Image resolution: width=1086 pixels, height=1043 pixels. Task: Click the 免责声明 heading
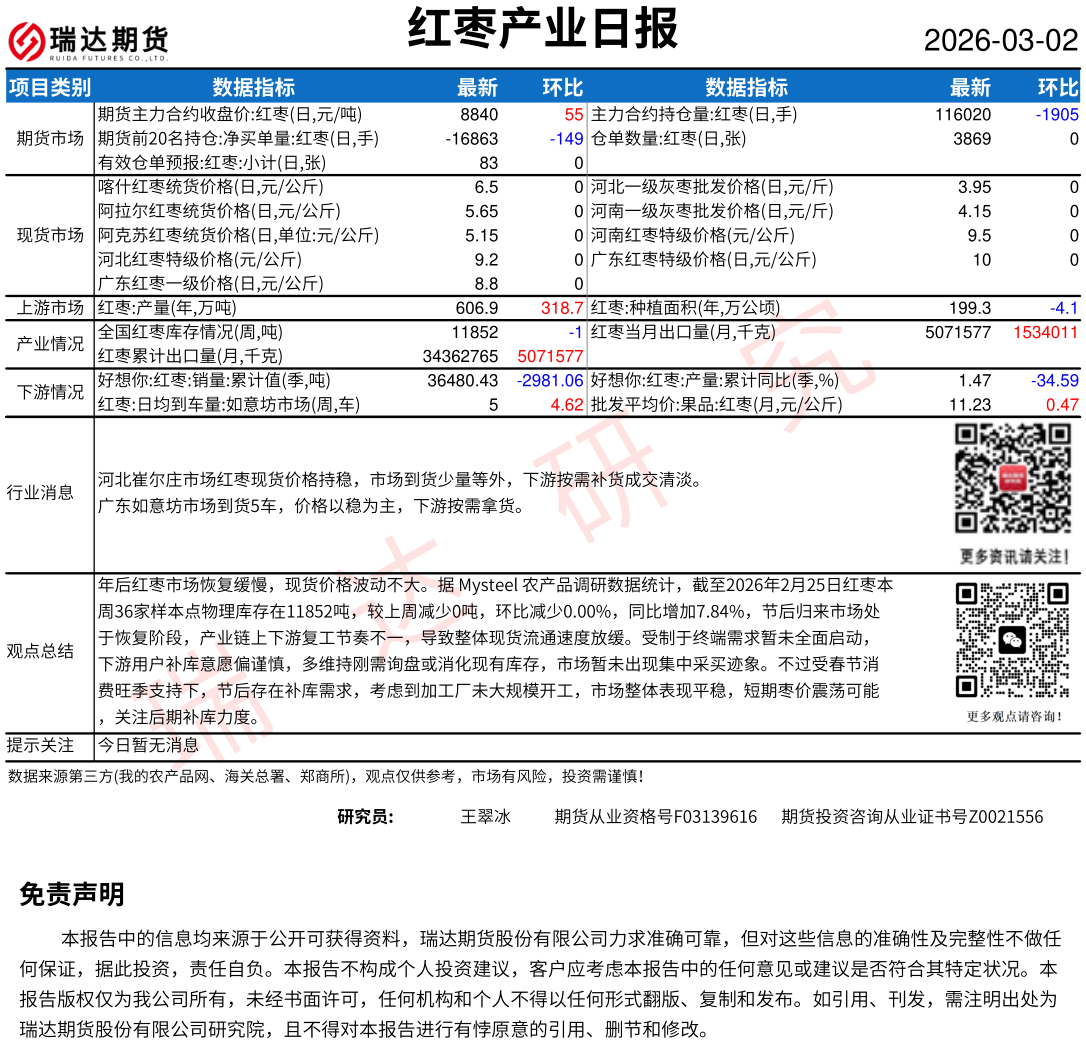[72, 895]
